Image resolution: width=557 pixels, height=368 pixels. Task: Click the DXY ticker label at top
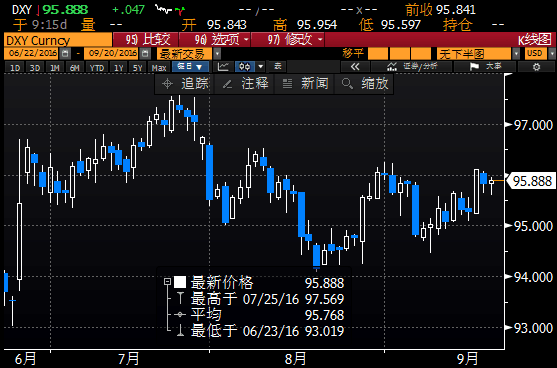[x=22, y=10]
